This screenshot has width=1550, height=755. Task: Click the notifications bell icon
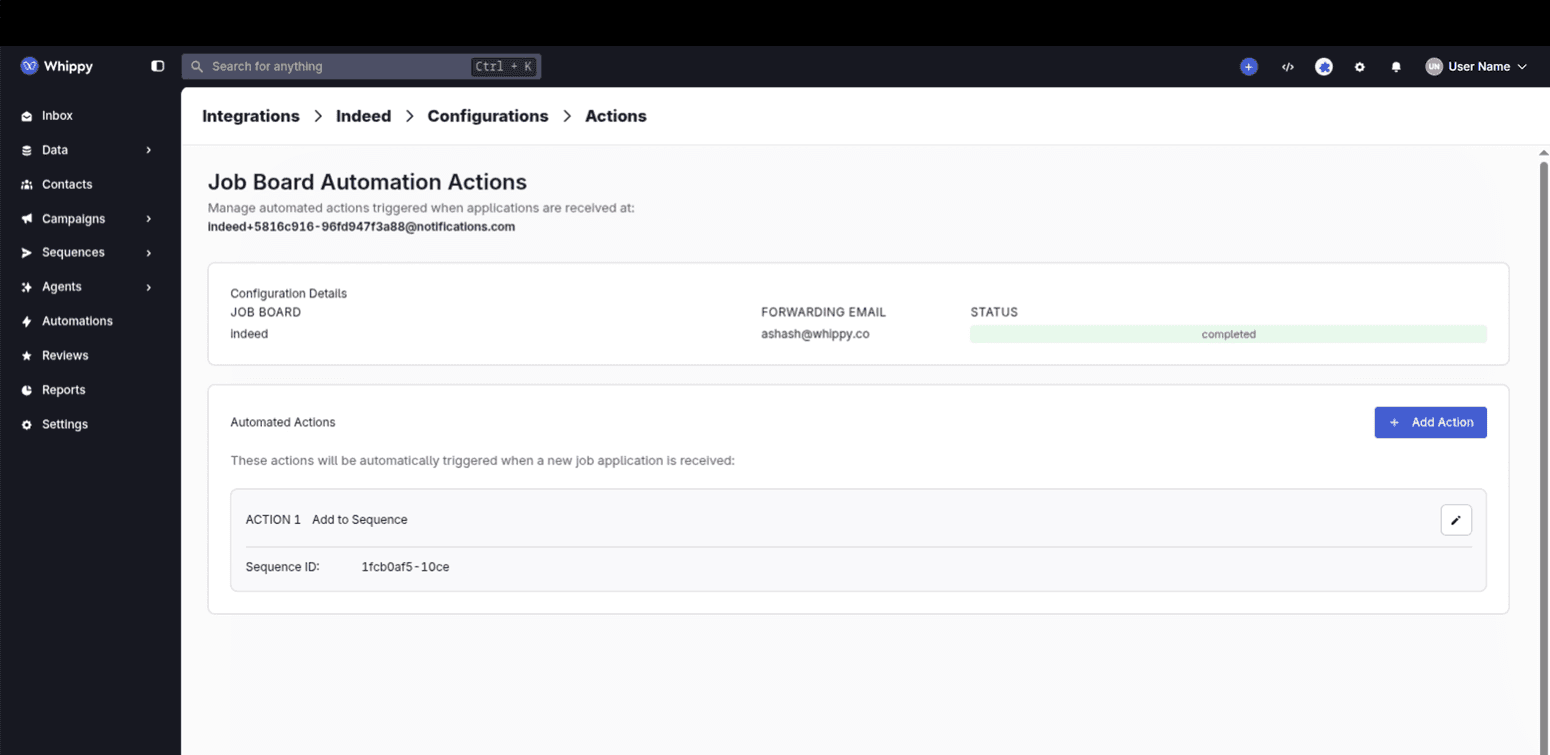(x=1396, y=66)
